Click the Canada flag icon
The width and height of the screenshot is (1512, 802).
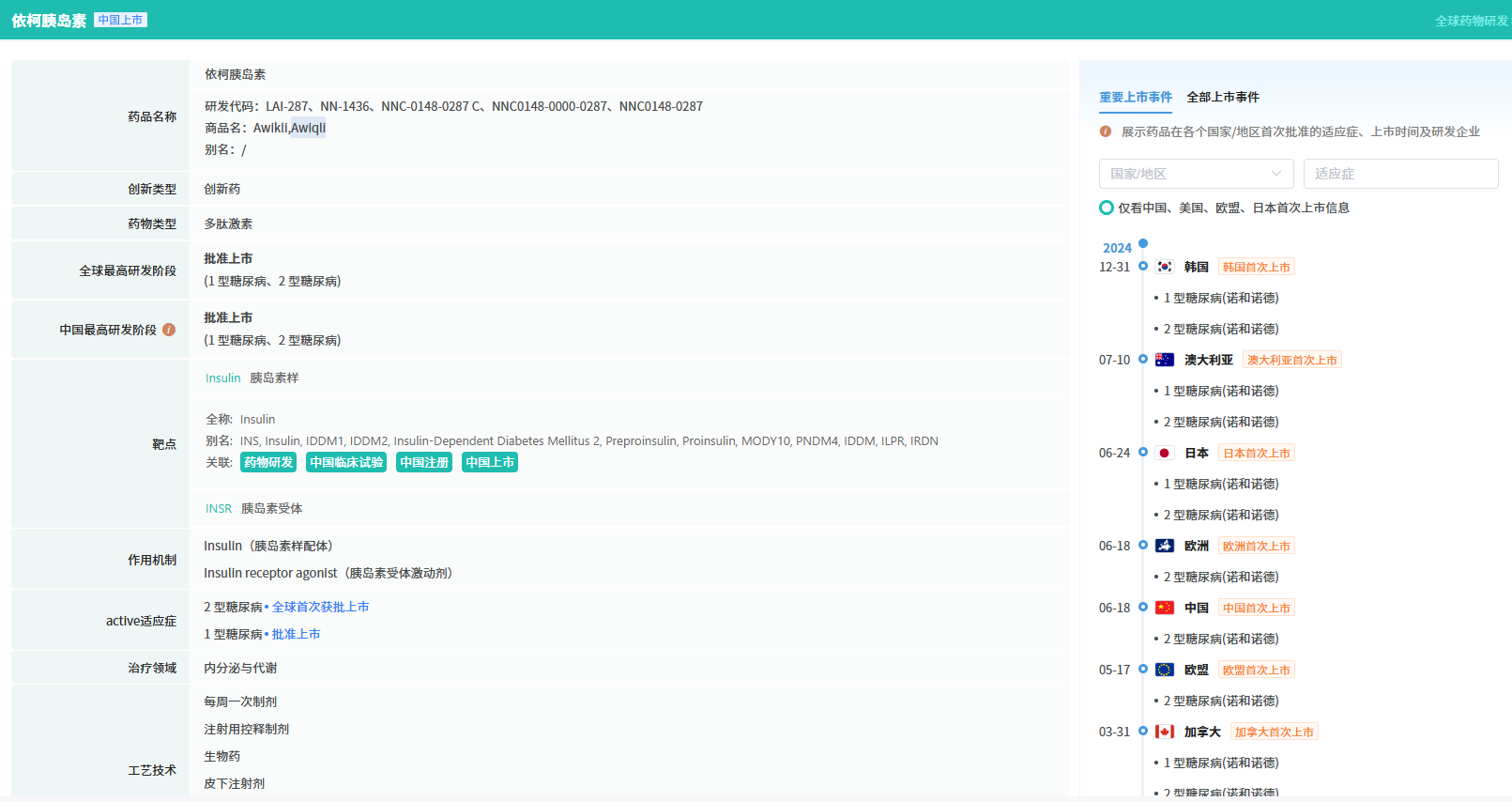click(1164, 732)
